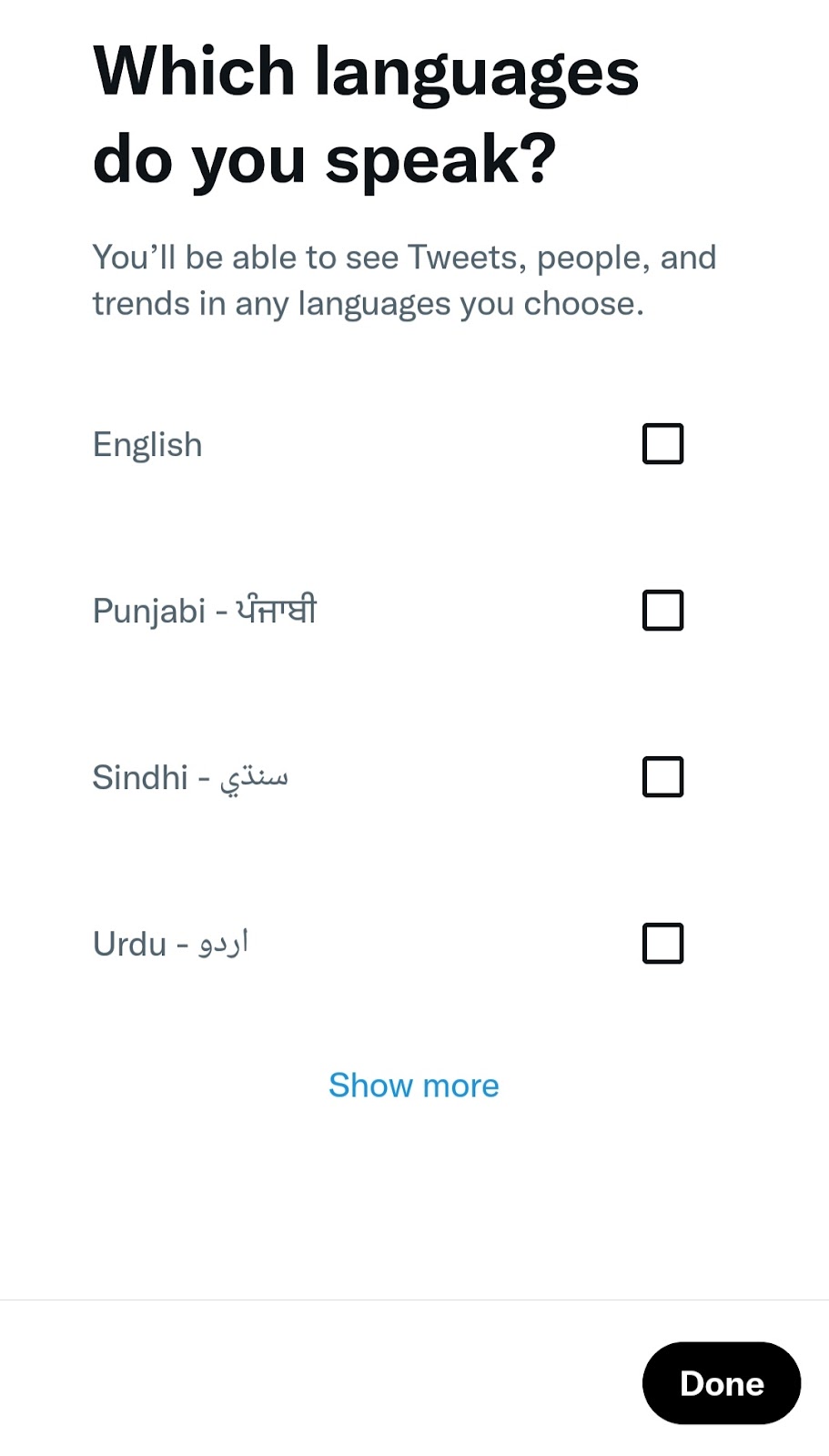Click the Sindhi label text
Image resolution: width=829 pixels, height=1456 pixels.
140,778
